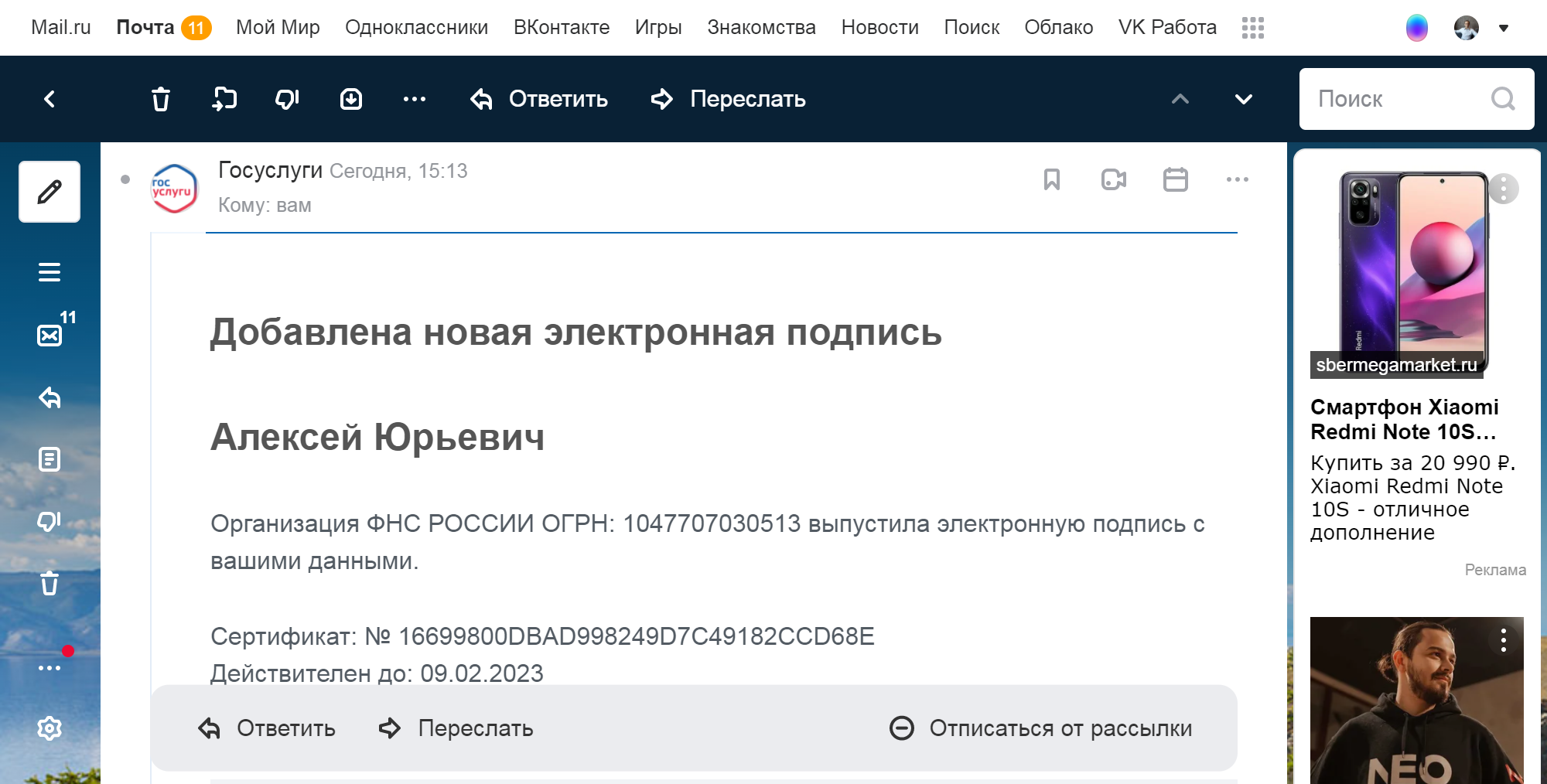
Task: Click the toolbar Переслать button
Action: pos(728,99)
